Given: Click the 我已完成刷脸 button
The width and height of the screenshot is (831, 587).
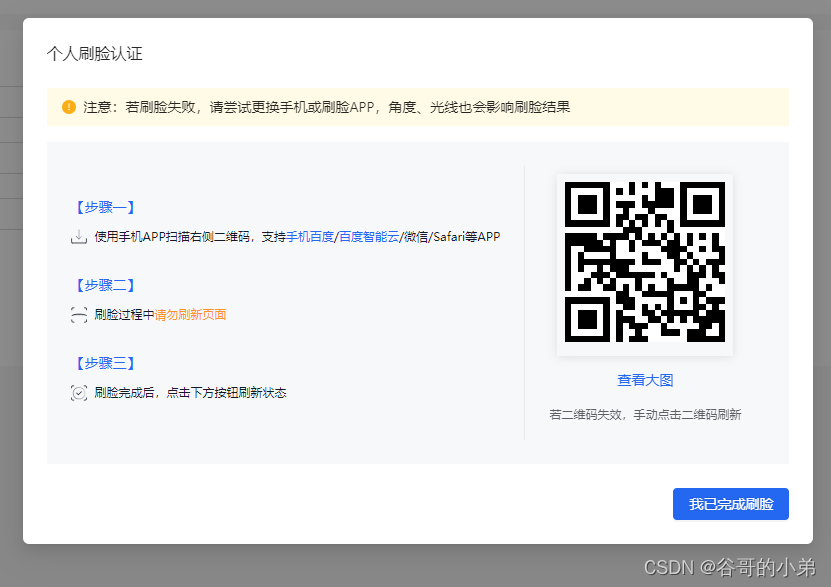Looking at the screenshot, I should click(x=731, y=504).
